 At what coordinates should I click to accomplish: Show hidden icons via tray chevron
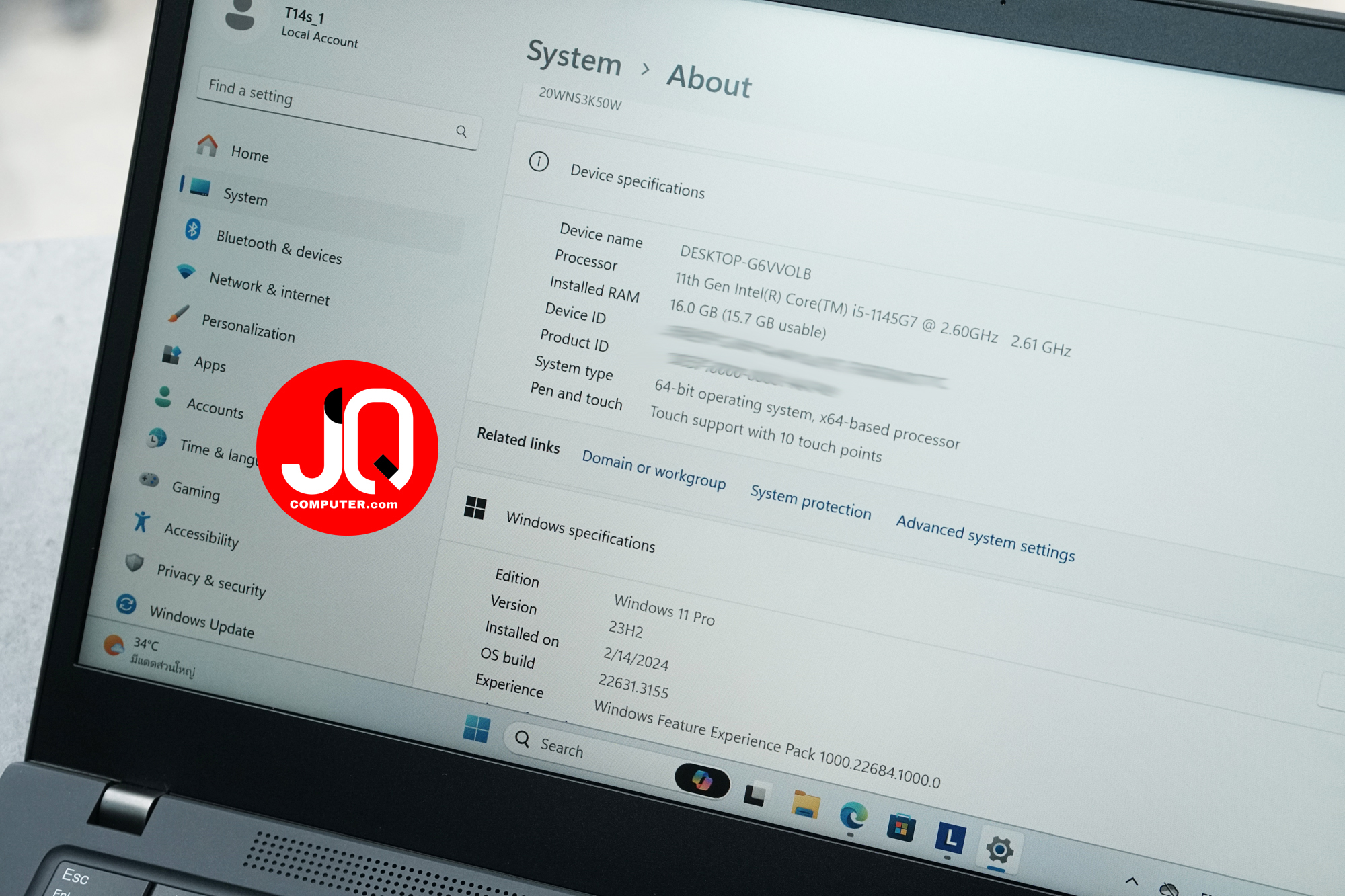click(1132, 881)
